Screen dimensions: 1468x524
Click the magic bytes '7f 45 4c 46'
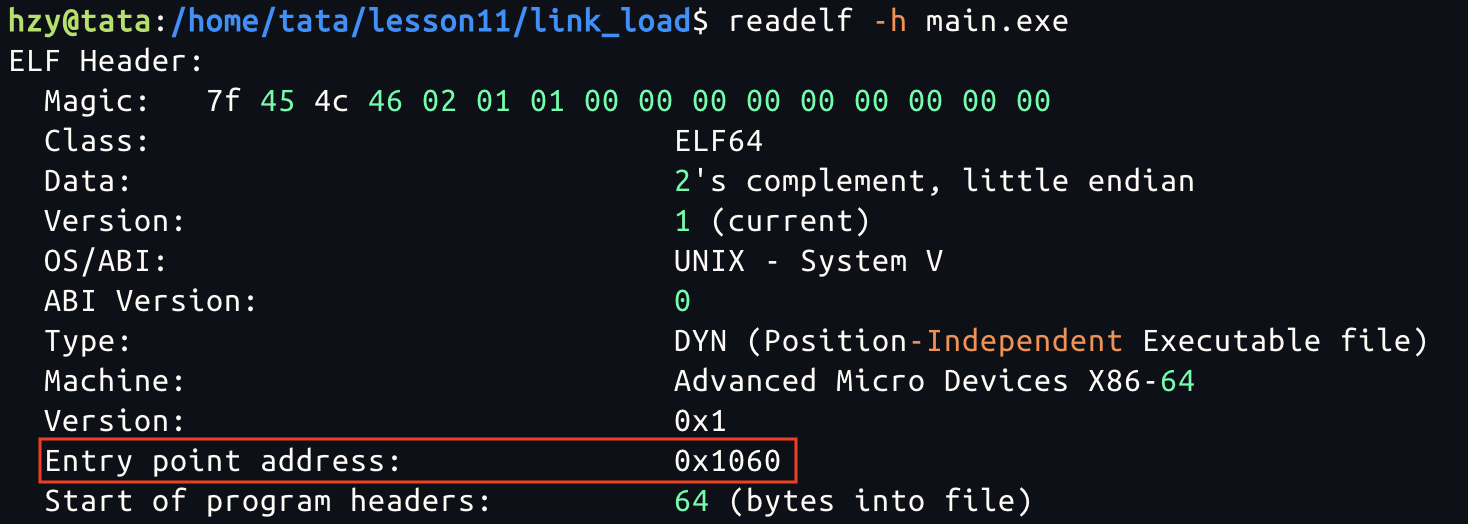pos(304,102)
